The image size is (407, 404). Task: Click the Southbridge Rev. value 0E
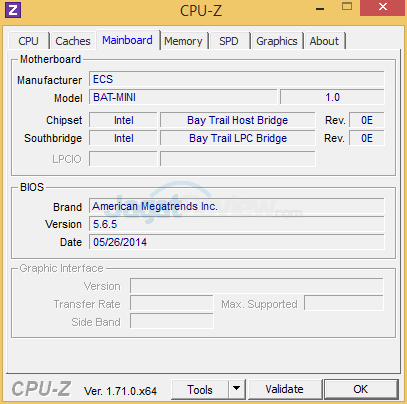(x=367, y=138)
